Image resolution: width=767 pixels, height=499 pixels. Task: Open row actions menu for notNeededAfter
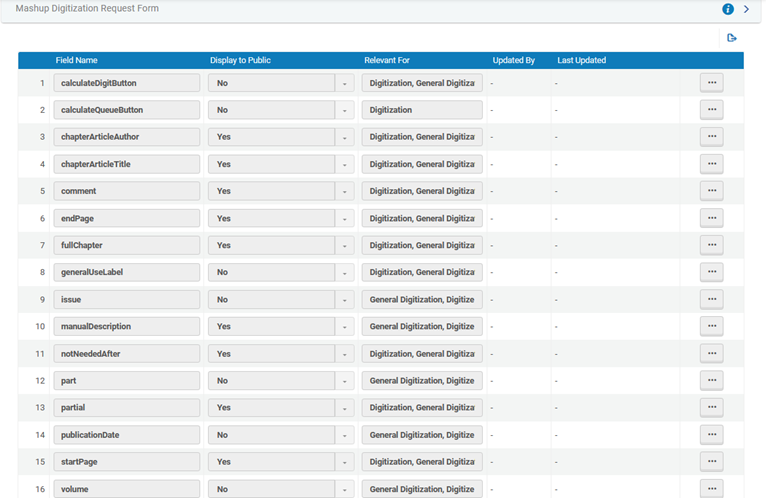(x=712, y=354)
